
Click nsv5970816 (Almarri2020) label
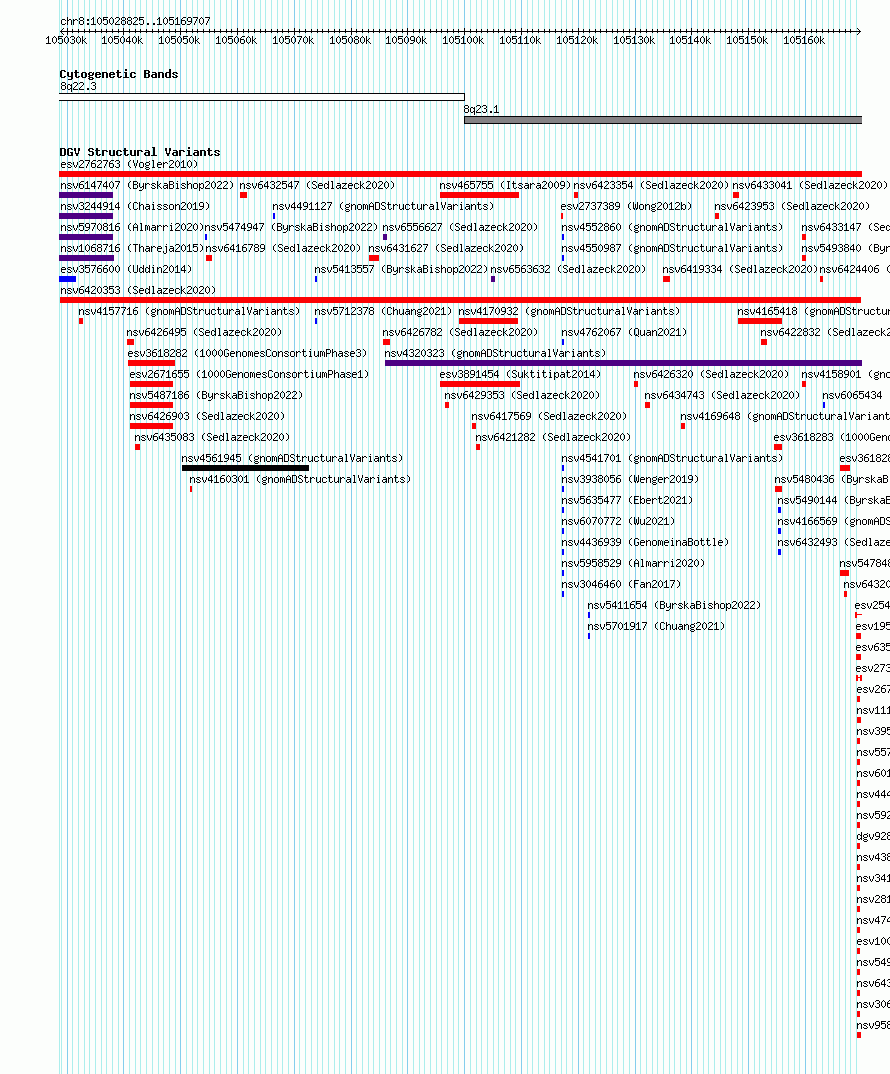pyautogui.click(x=132, y=227)
